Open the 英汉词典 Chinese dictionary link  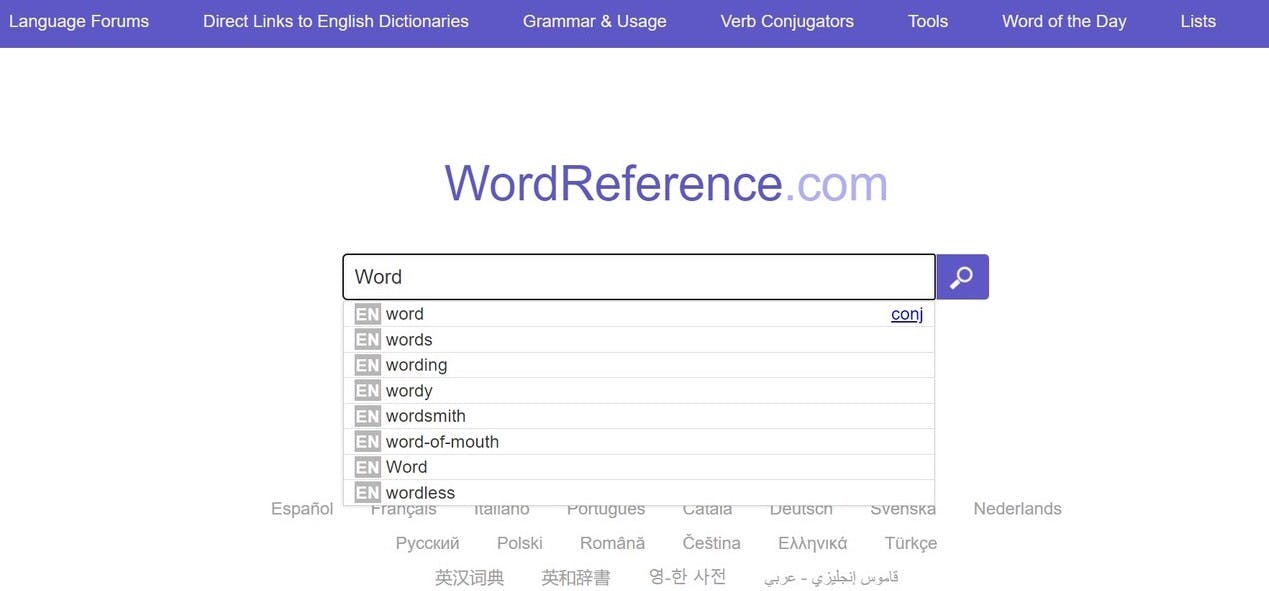click(470, 577)
